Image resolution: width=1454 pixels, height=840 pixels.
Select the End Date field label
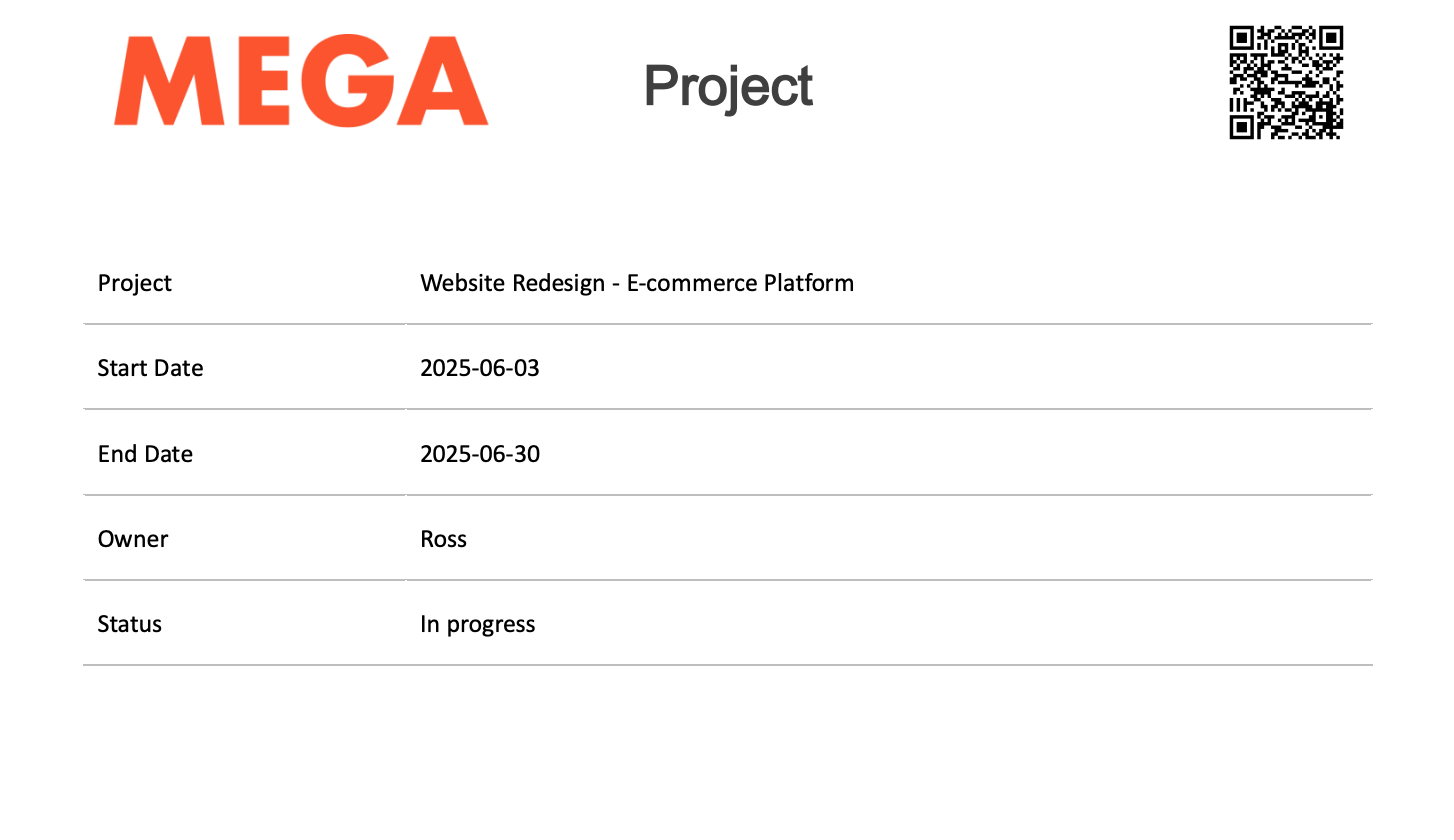145,454
